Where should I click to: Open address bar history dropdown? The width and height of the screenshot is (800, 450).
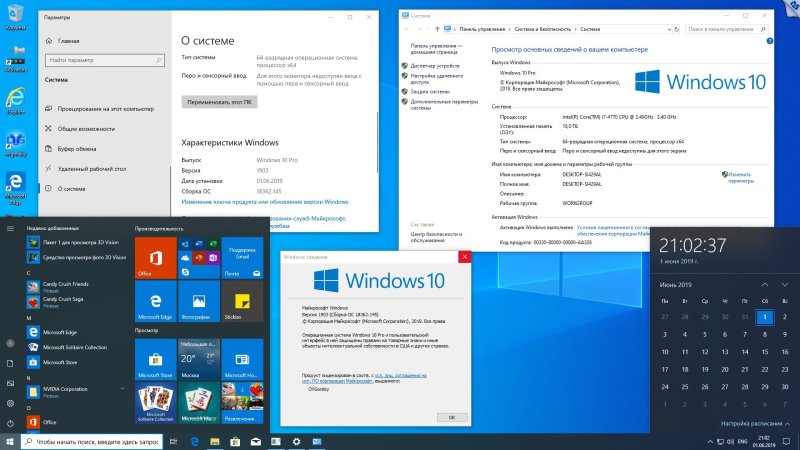(669, 29)
